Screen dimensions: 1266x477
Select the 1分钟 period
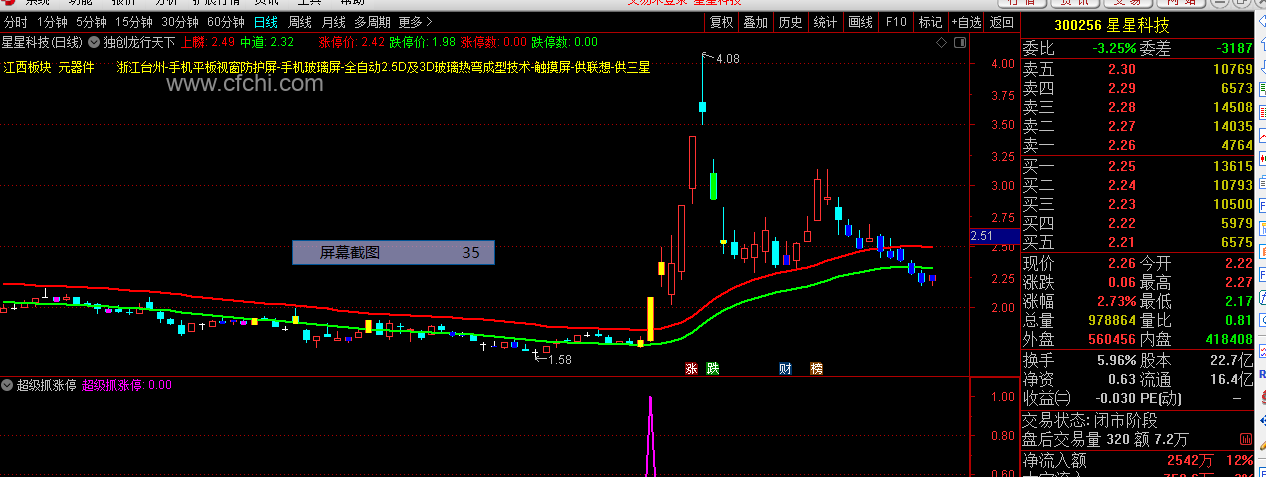tap(51, 22)
